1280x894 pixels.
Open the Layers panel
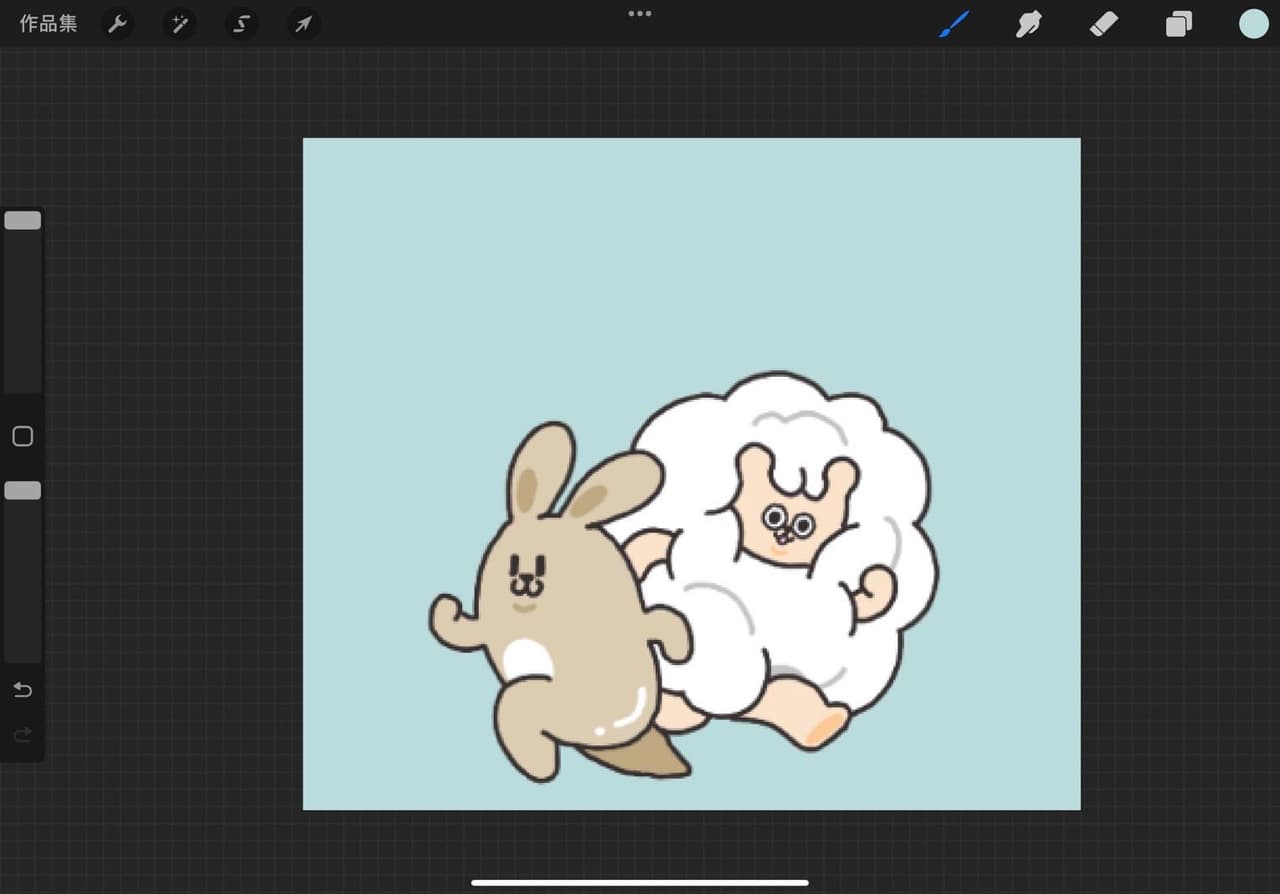(x=1179, y=24)
